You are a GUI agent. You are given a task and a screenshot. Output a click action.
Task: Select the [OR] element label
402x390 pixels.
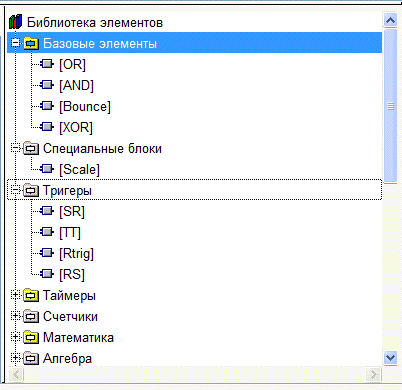[x=72, y=64]
